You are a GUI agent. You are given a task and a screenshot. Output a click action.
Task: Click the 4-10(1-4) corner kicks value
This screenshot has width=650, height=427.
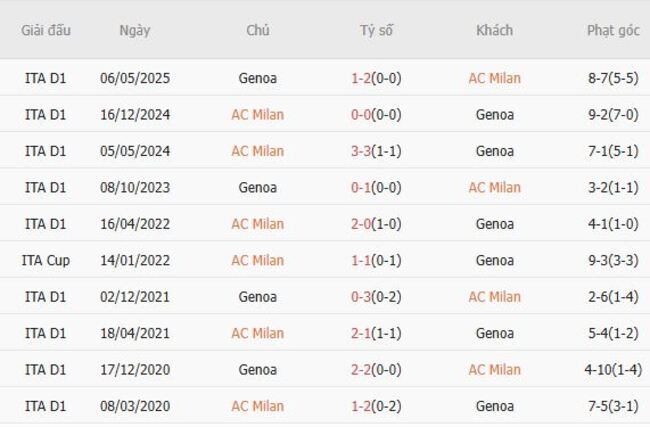tap(613, 369)
